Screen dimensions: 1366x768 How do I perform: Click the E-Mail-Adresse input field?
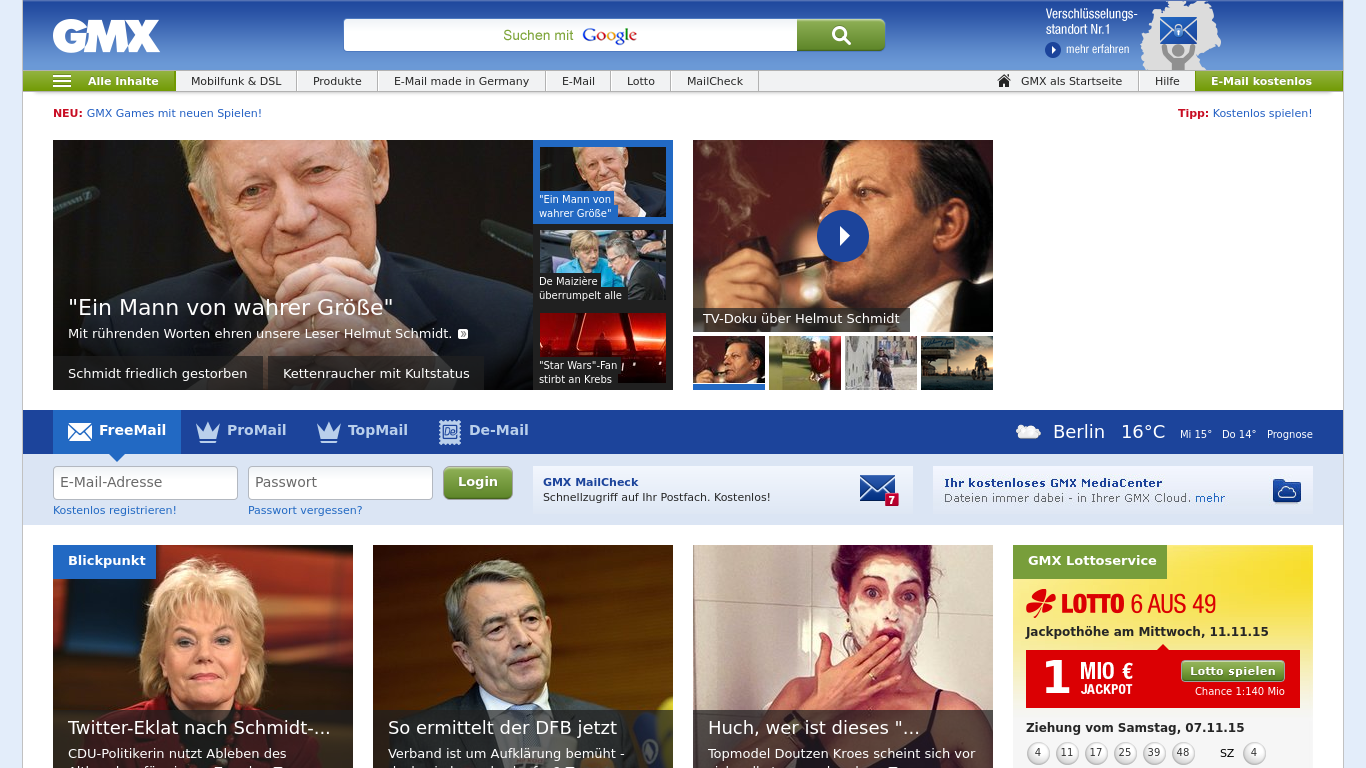coord(145,482)
